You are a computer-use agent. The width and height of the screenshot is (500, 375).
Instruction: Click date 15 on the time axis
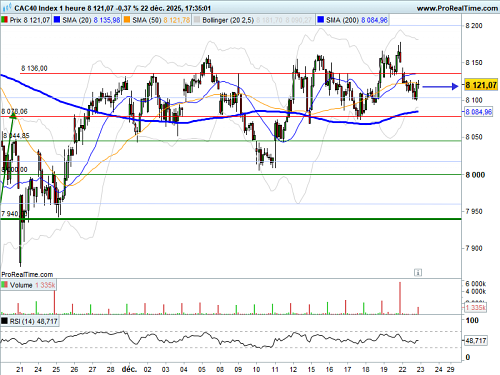tap(311, 369)
